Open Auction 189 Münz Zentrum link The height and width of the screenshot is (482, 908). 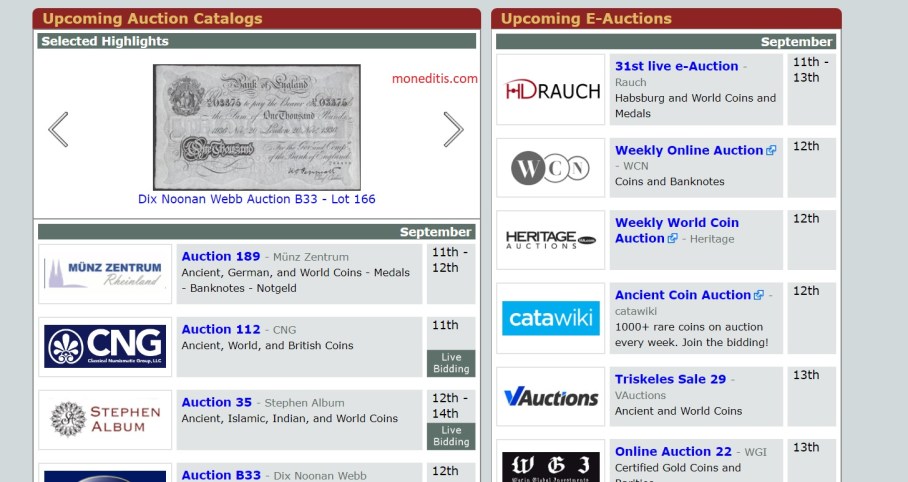(221, 256)
